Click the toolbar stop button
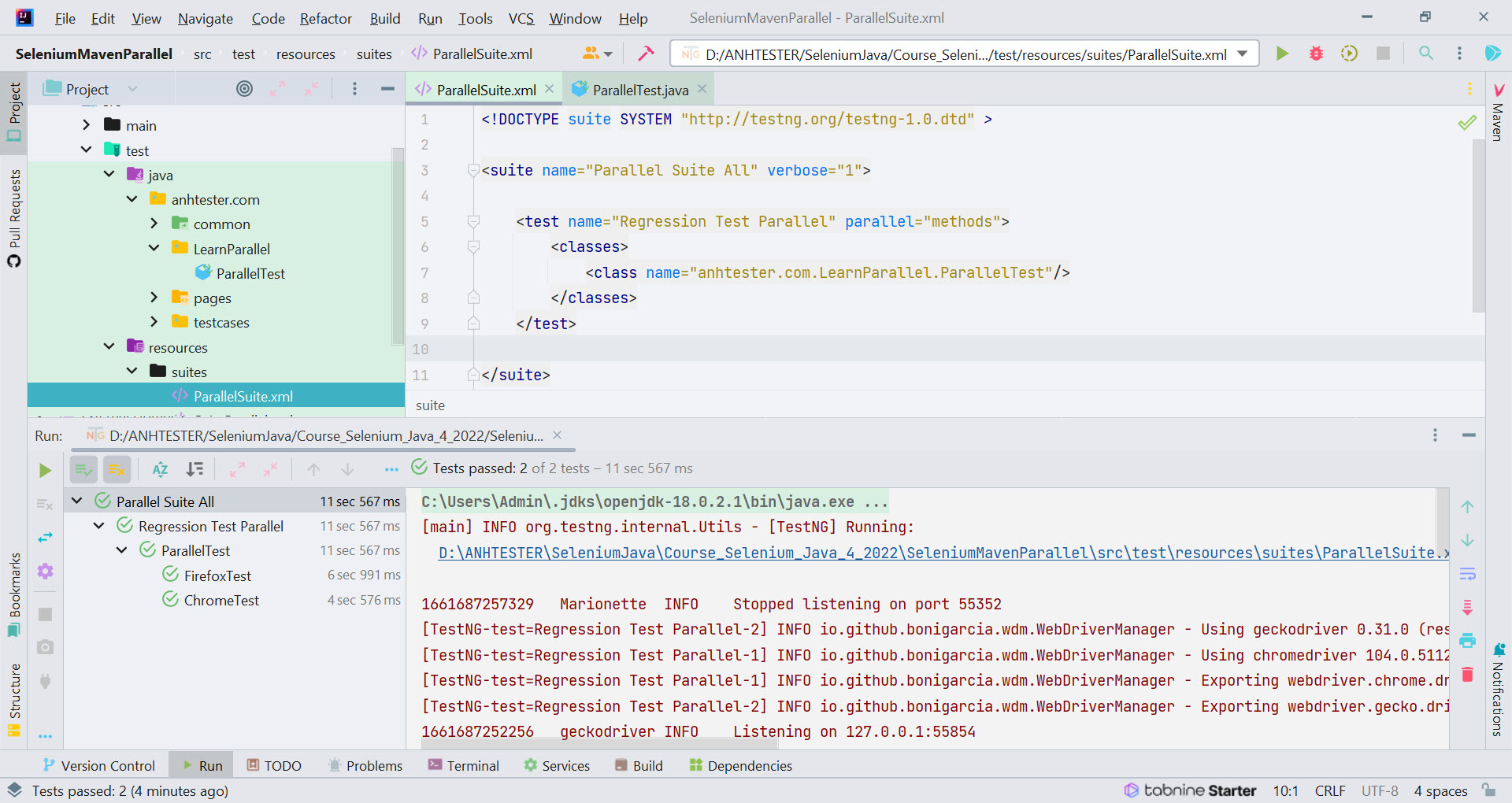This screenshot has width=1512, height=803. tap(1383, 54)
